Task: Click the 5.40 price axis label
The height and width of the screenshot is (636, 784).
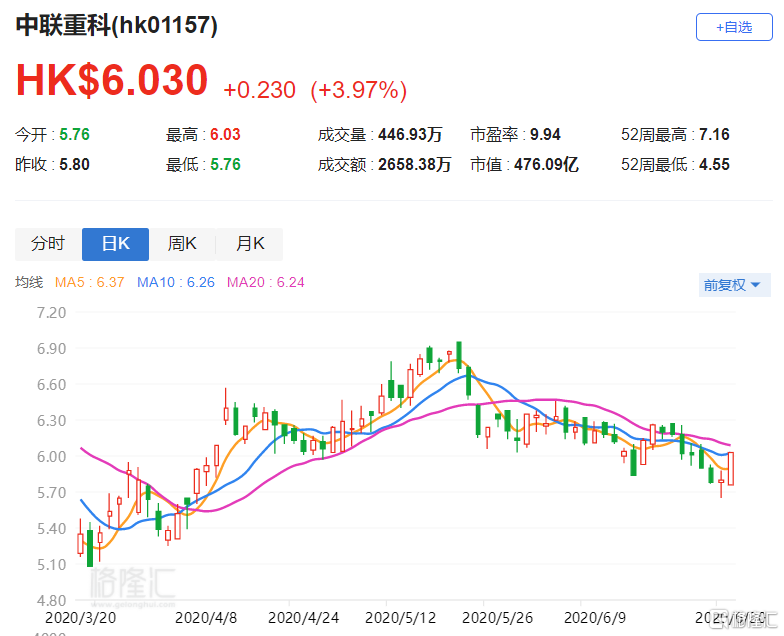Action: 52,529
